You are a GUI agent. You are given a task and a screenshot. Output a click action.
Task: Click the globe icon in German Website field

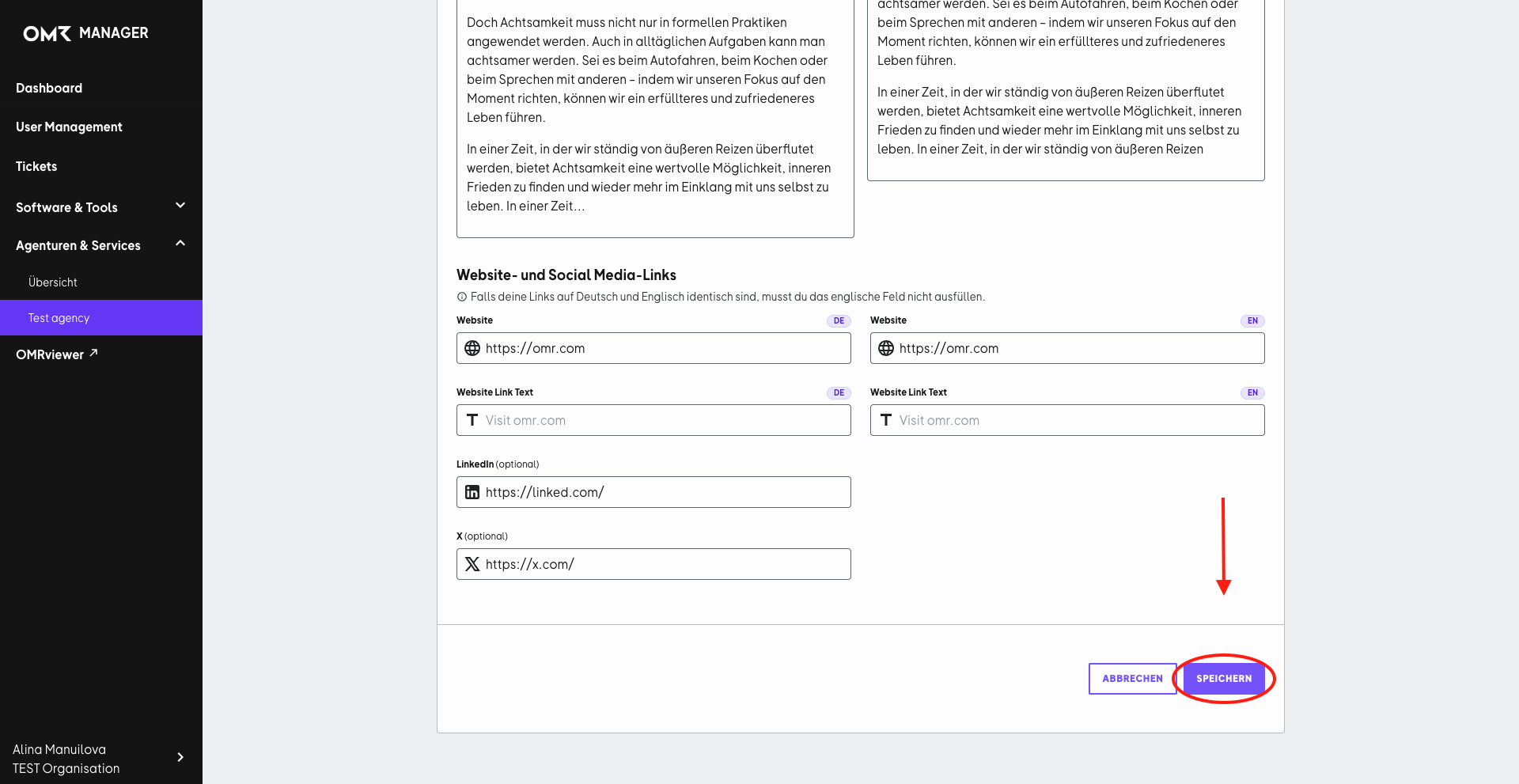tap(472, 348)
